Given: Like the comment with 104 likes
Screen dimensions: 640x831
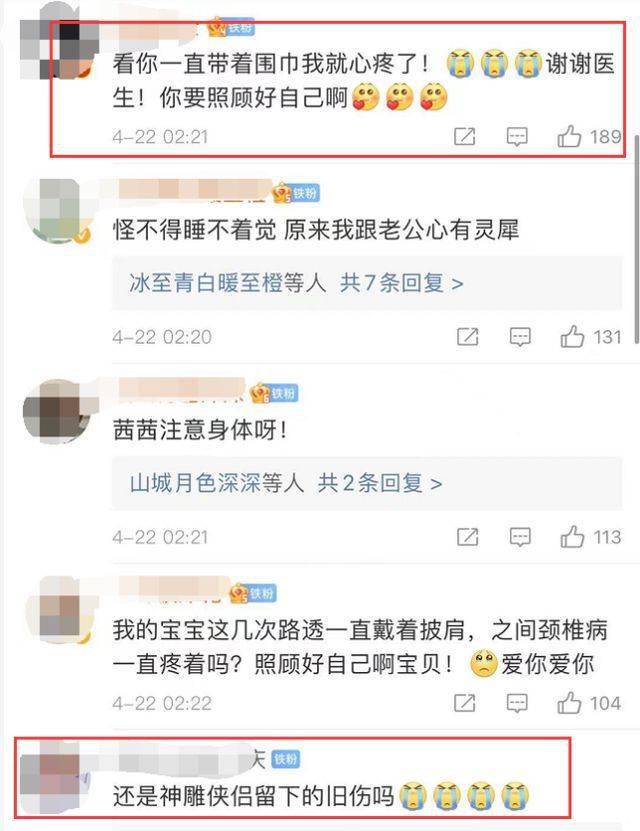Looking at the screenshot, I should pos(570,703).
